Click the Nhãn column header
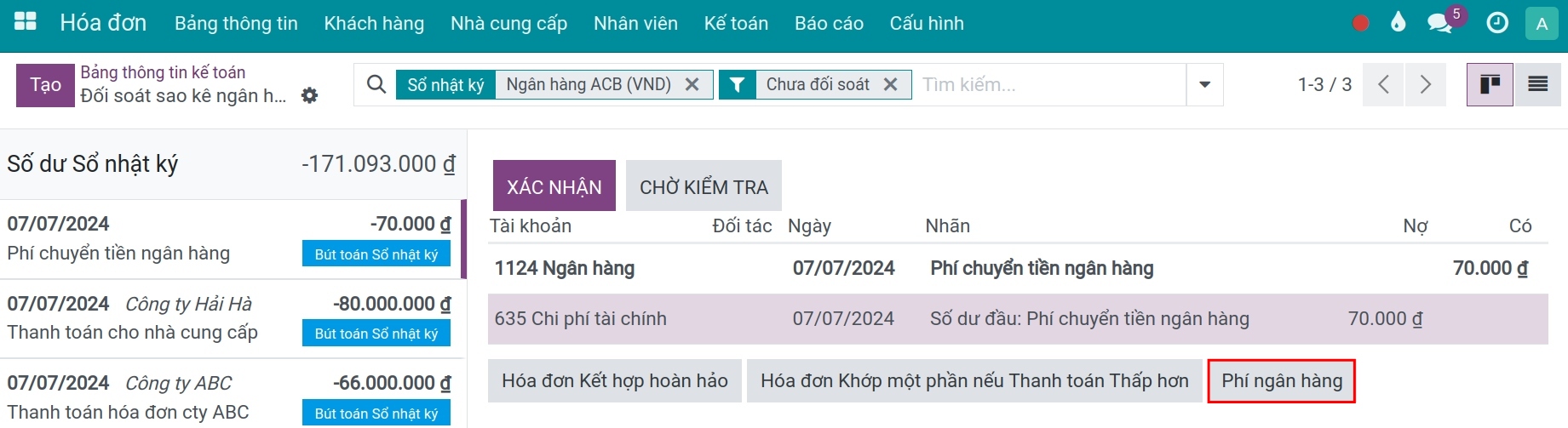1568x428 pixels. click(948, 225)
